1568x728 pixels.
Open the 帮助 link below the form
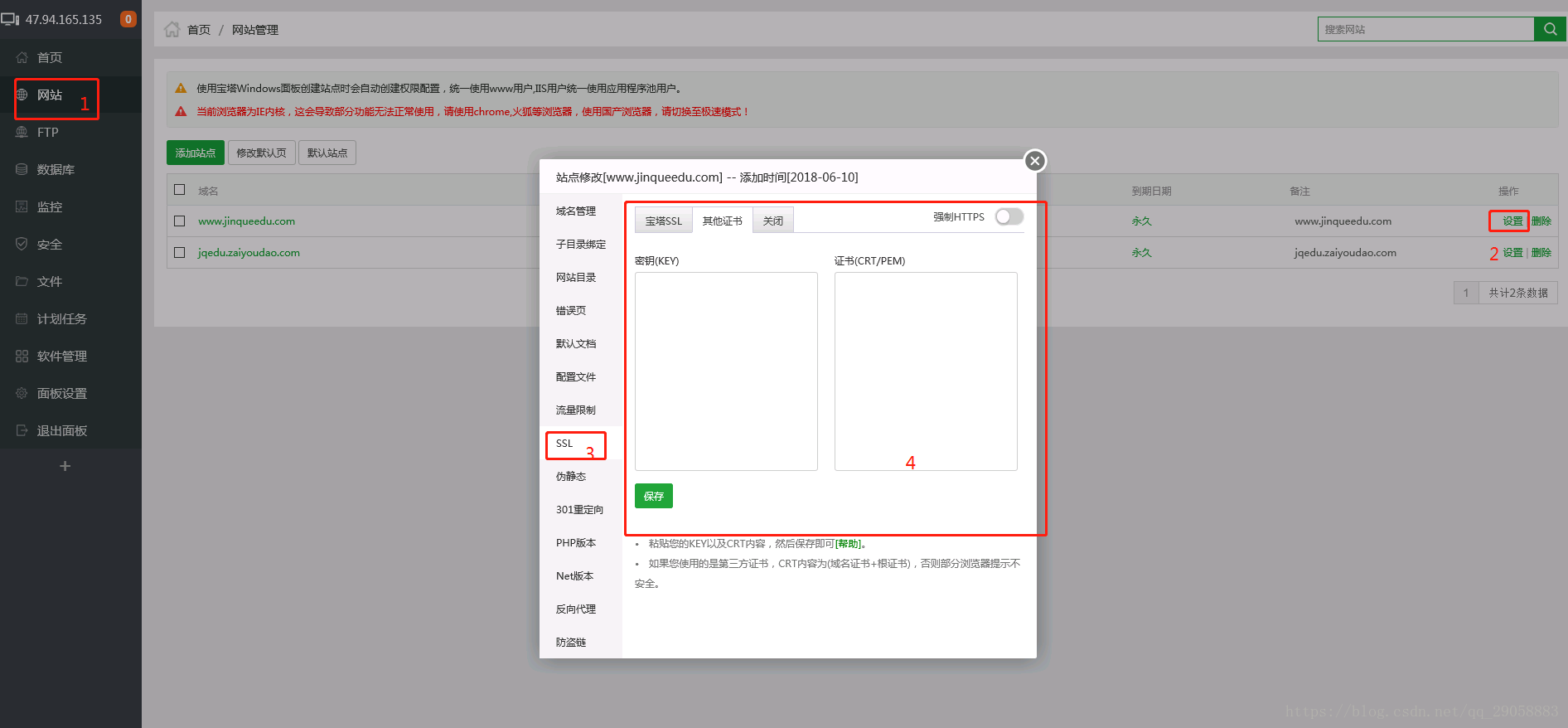pyautogui.click(x=848, y=544)
